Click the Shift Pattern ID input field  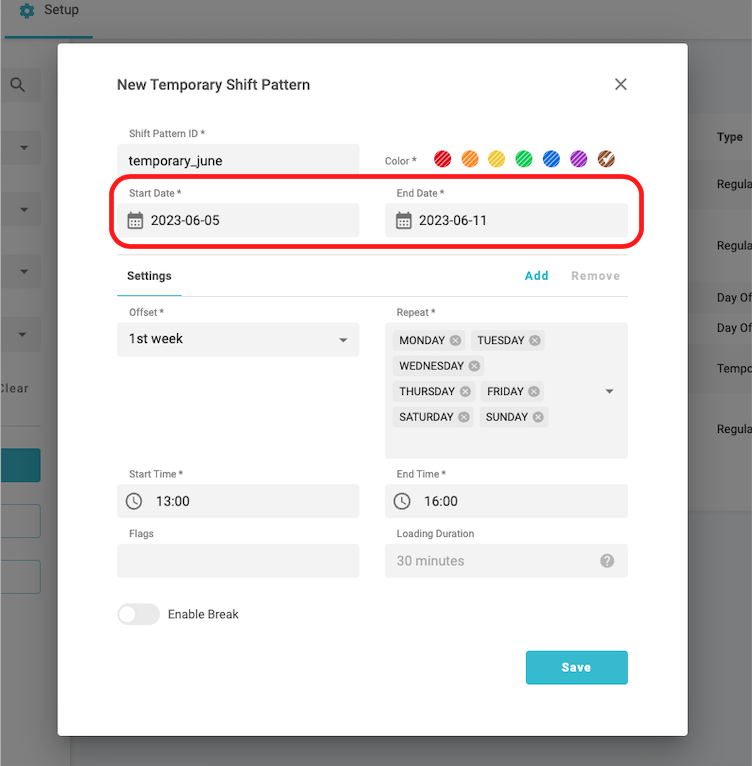click(x=238, y=160)
